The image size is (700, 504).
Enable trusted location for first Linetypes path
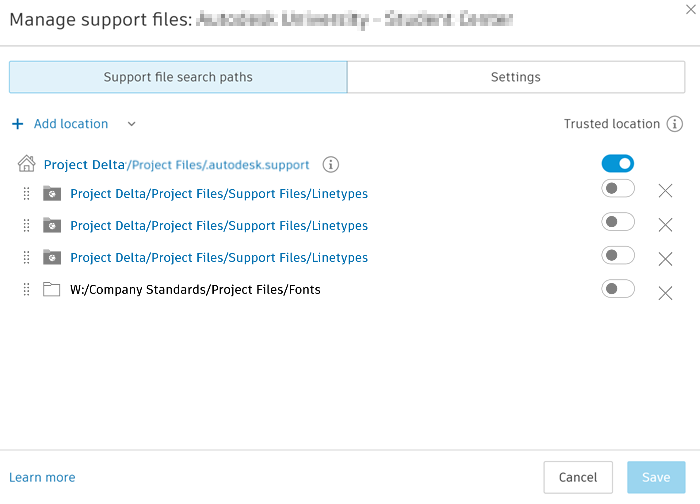618,189
